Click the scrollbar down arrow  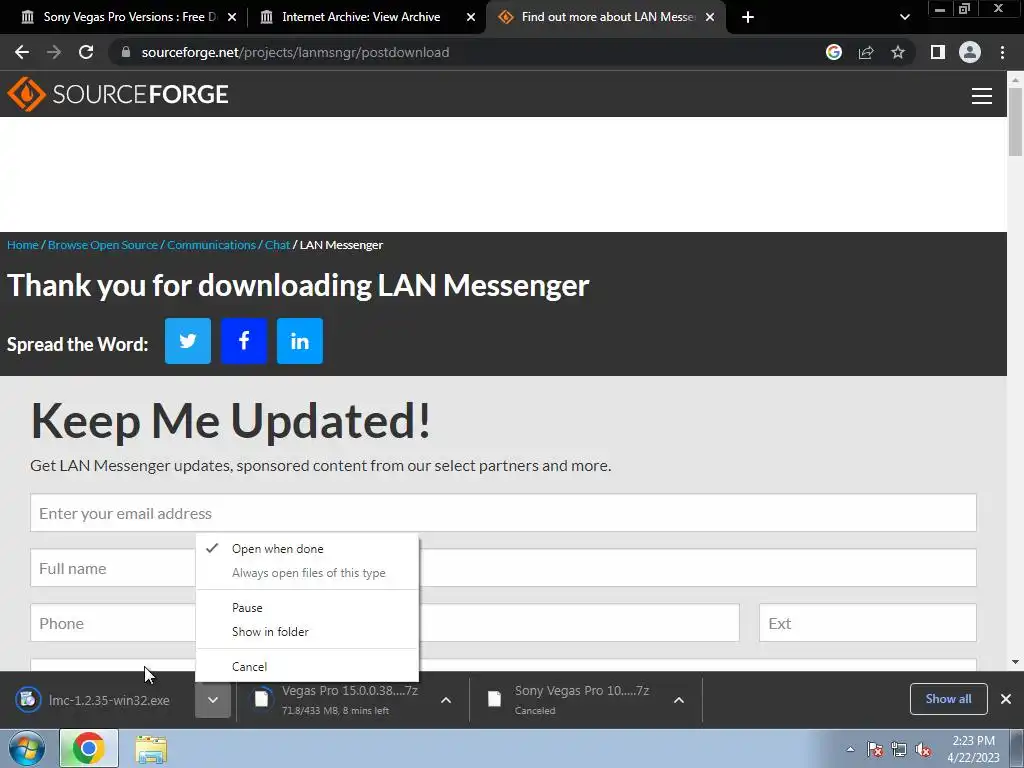[x=1015, y=662]
